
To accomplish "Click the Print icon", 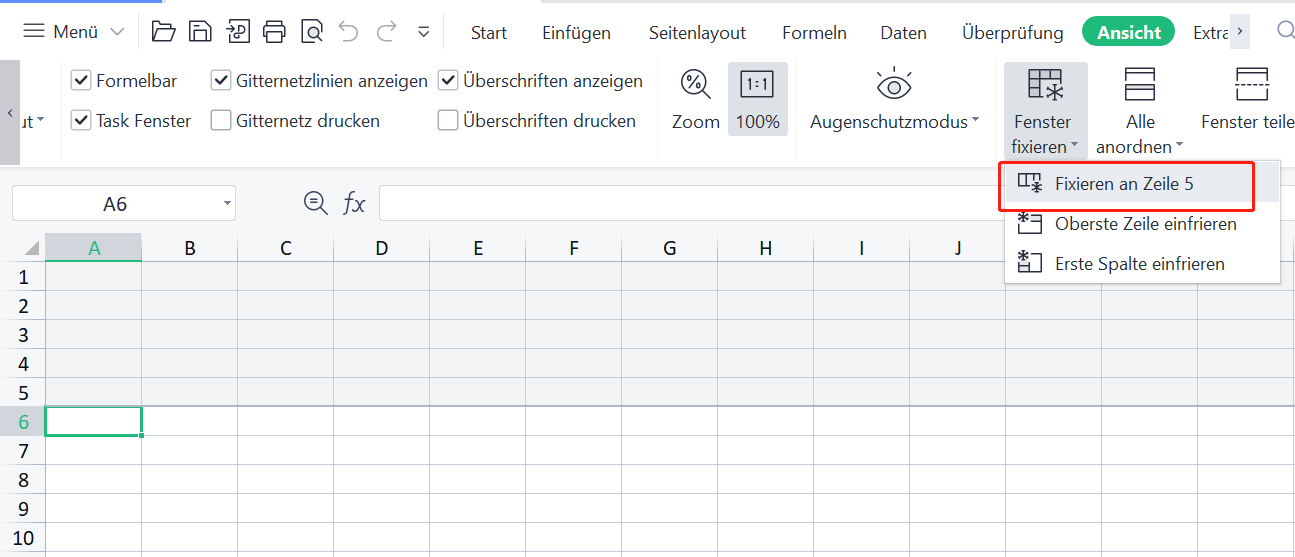I will [x=274, y=32].
